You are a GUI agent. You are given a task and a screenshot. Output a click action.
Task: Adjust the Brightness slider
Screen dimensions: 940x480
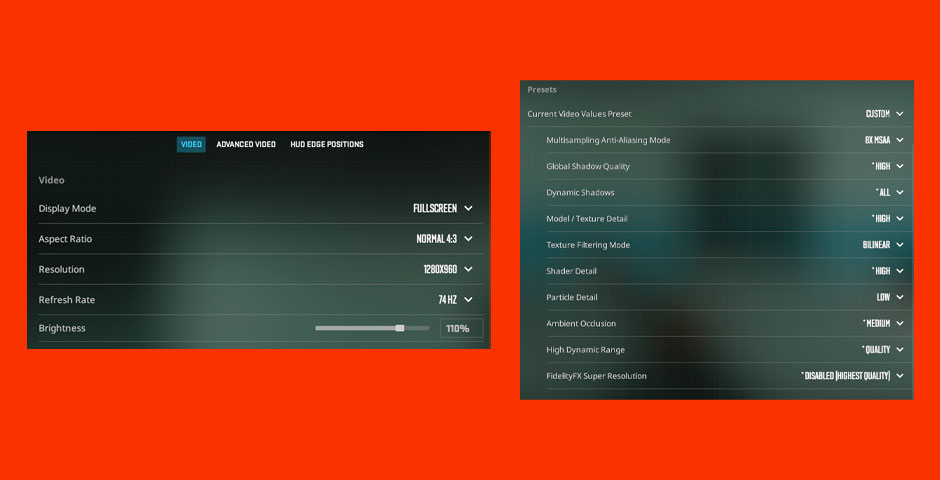pos(400,328)
